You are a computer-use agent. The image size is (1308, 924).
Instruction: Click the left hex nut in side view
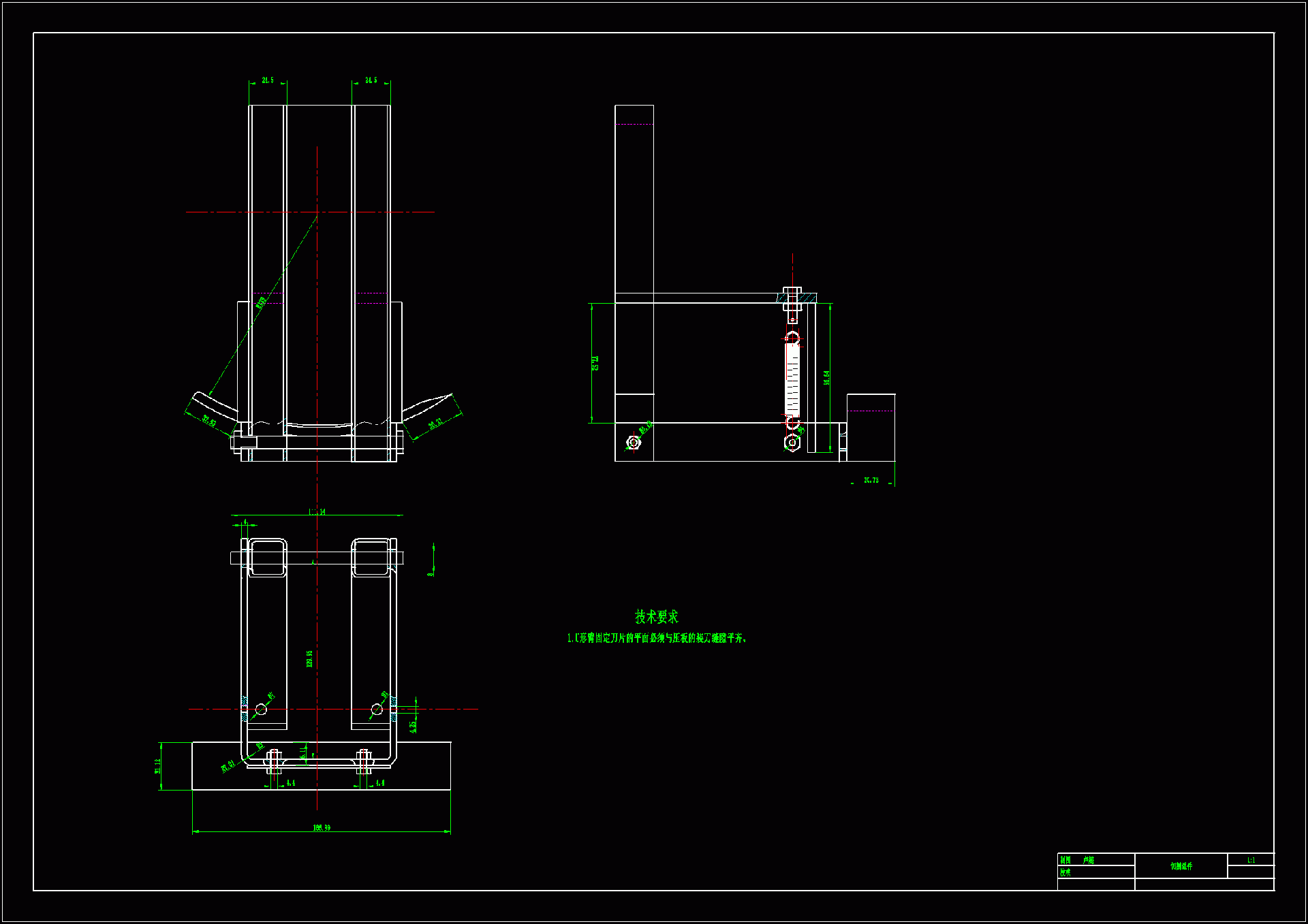tap(634, 443)
